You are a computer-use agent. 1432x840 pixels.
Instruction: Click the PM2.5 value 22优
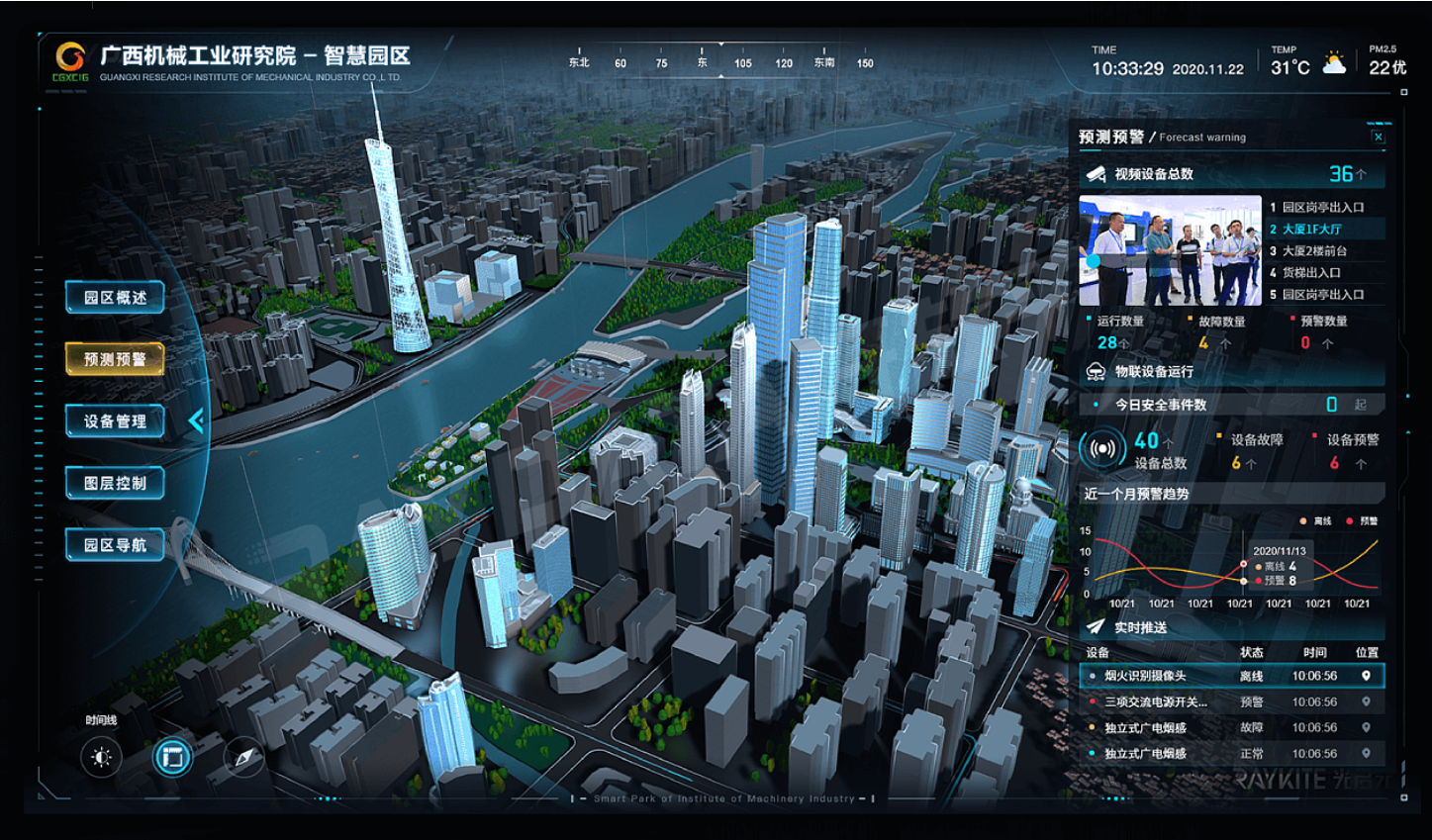coord(1387,67)
